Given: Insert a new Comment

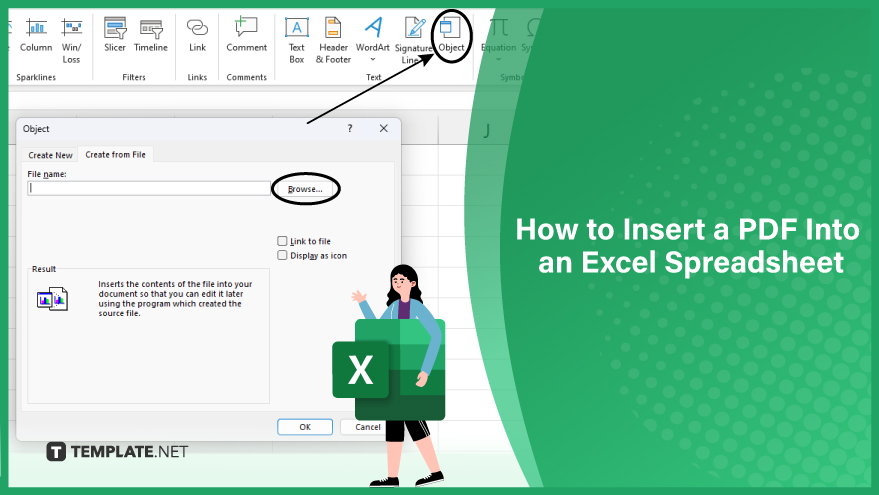Looking at the screenshot, I should pos(247,35).
